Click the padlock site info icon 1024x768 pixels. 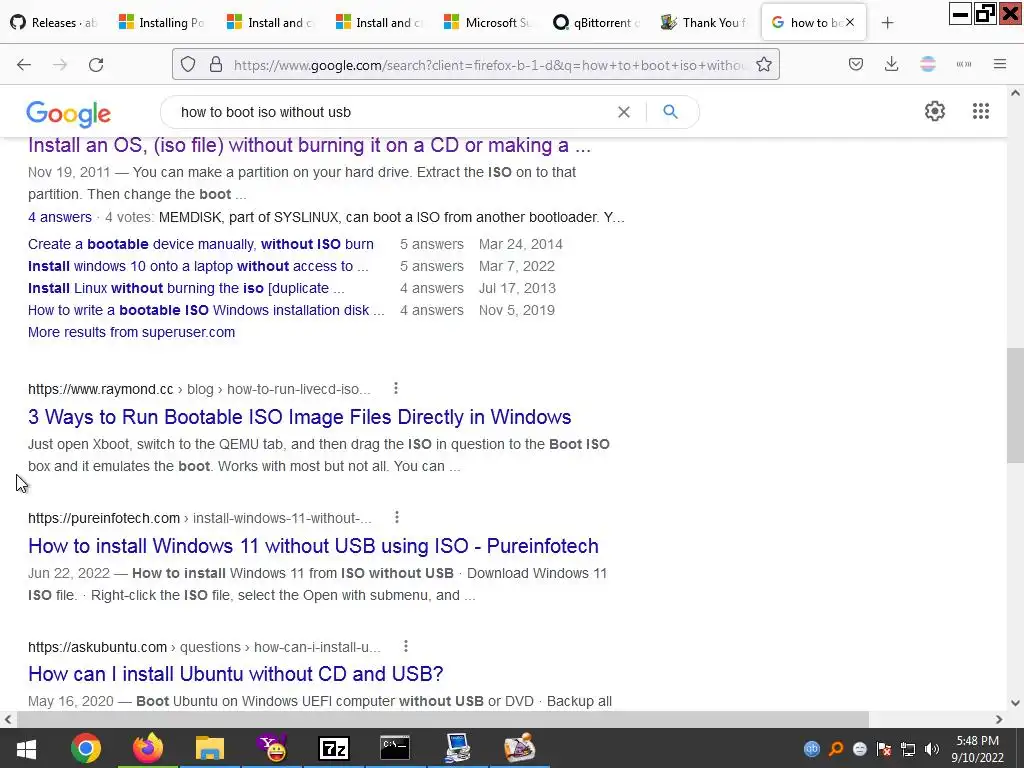(216, 64)
